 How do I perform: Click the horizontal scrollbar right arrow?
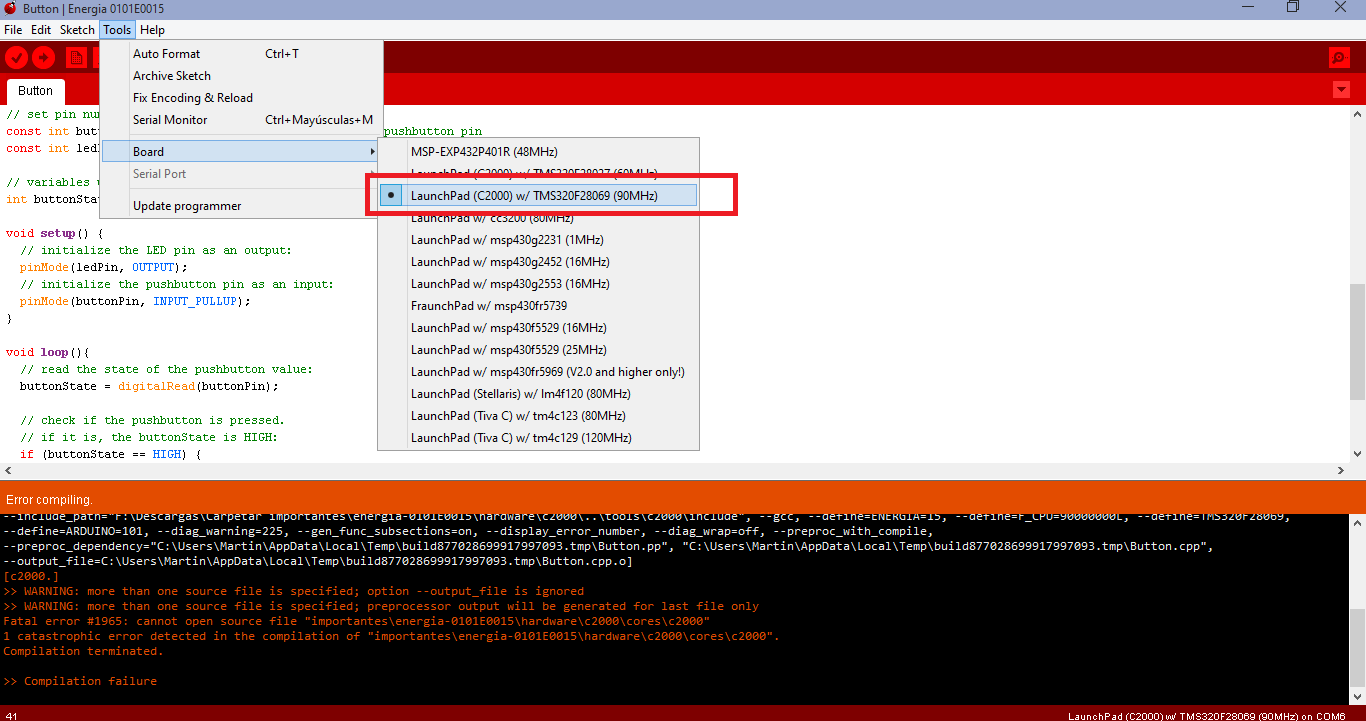(x=1340, y=471)
